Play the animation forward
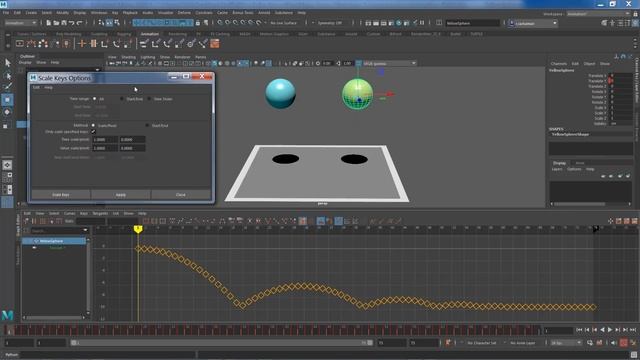 point(610,330)
